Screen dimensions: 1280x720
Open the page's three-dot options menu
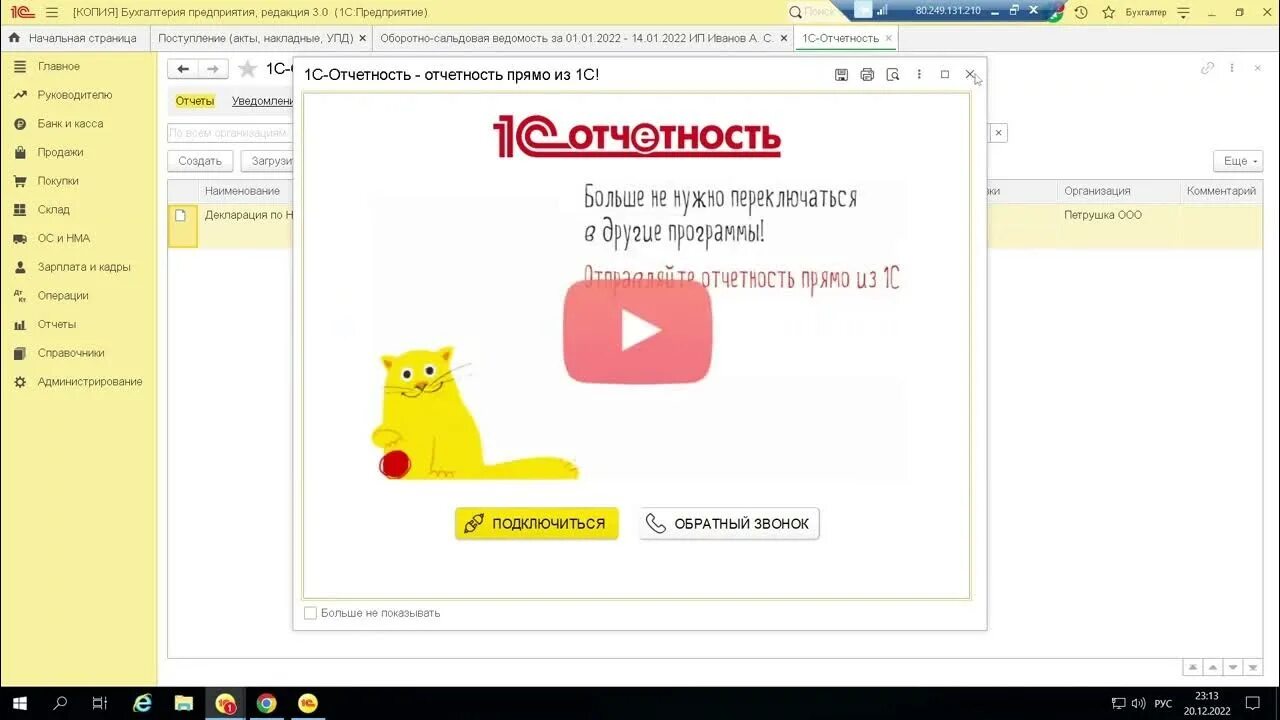[x=1232, y=68]
